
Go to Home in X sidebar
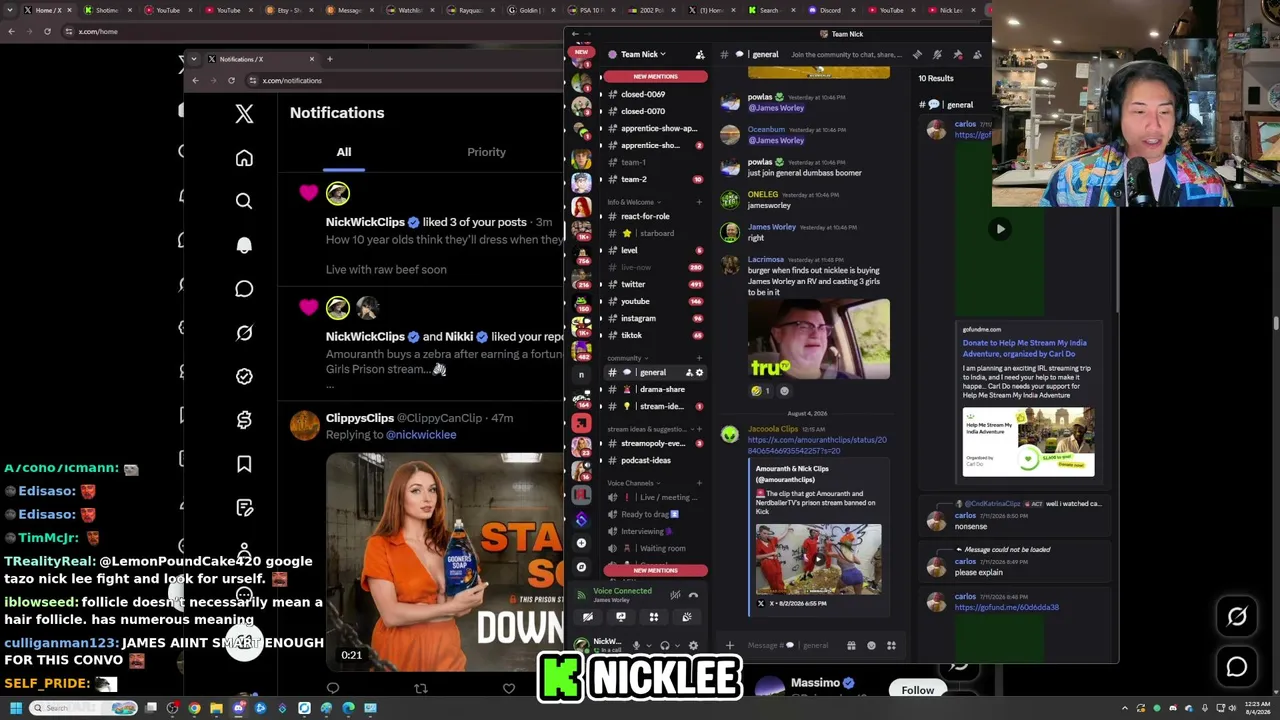244,158
